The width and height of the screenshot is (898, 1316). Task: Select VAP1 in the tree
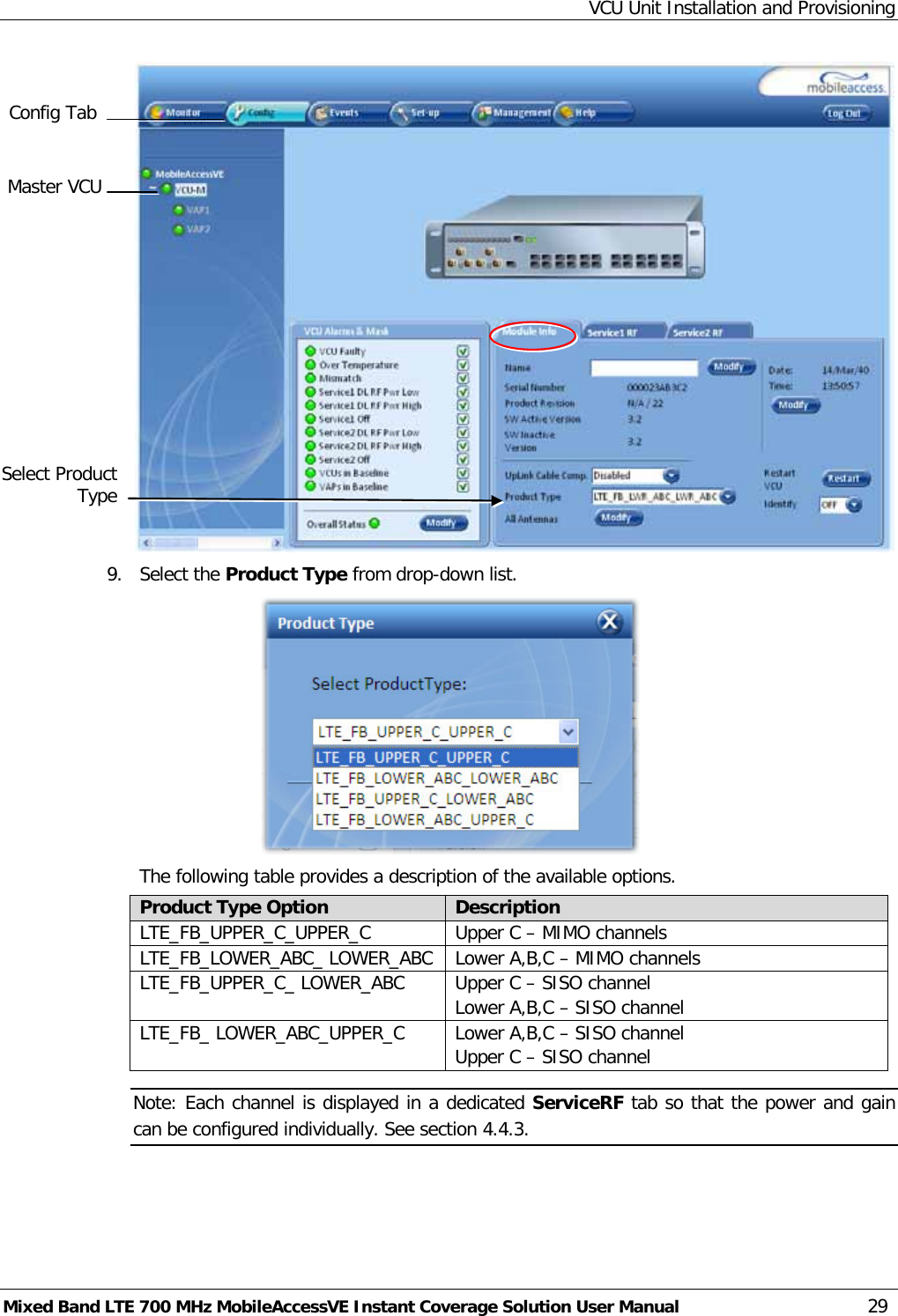click(198, 210)
